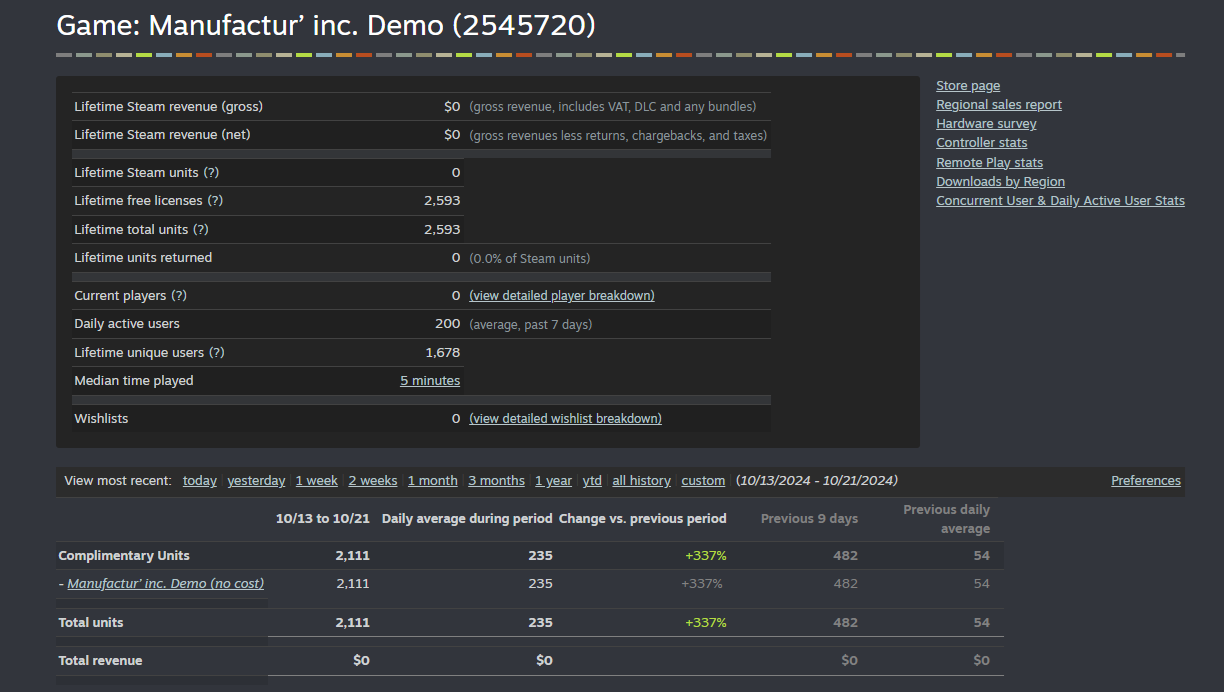Screen dimensions: 1224x692
Task: Click the page title Game: Manufactur' inc. Demo
Action: 326,25
